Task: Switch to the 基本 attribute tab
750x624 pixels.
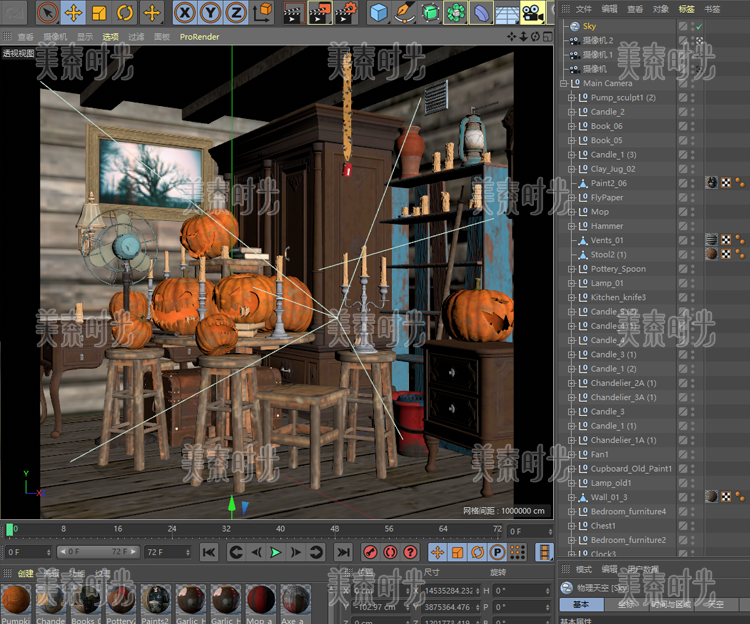Action: pos(581,604)
